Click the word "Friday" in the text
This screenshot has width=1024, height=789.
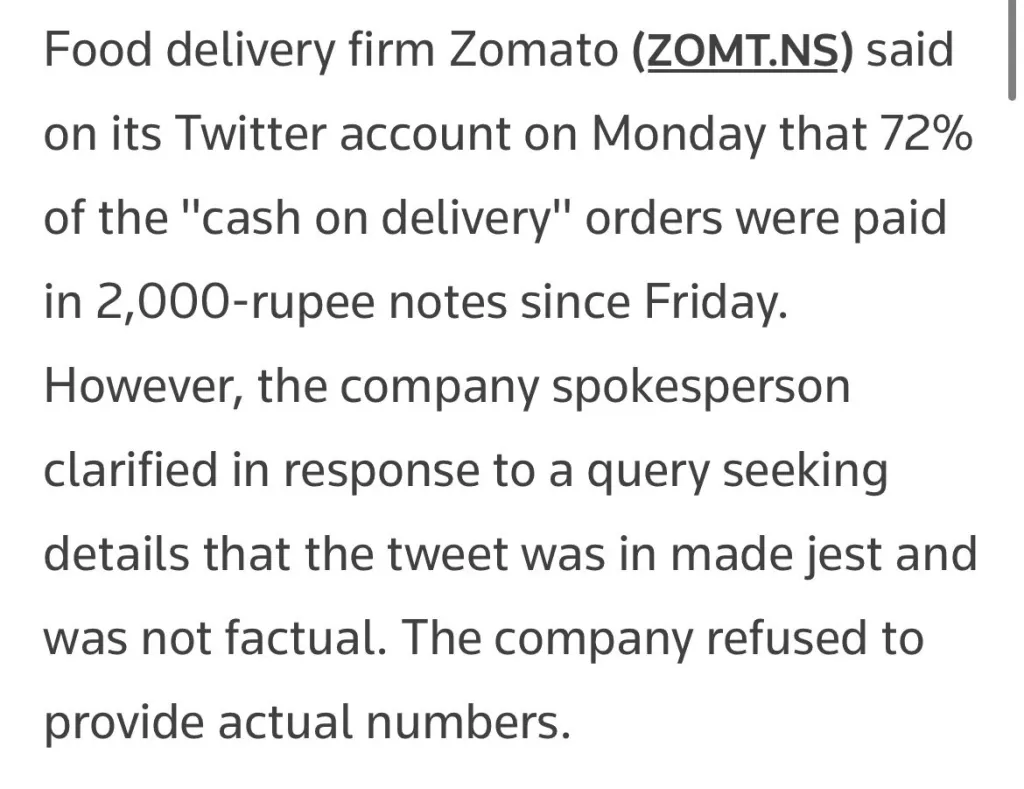pyautogui.click(x=719, y=302)
